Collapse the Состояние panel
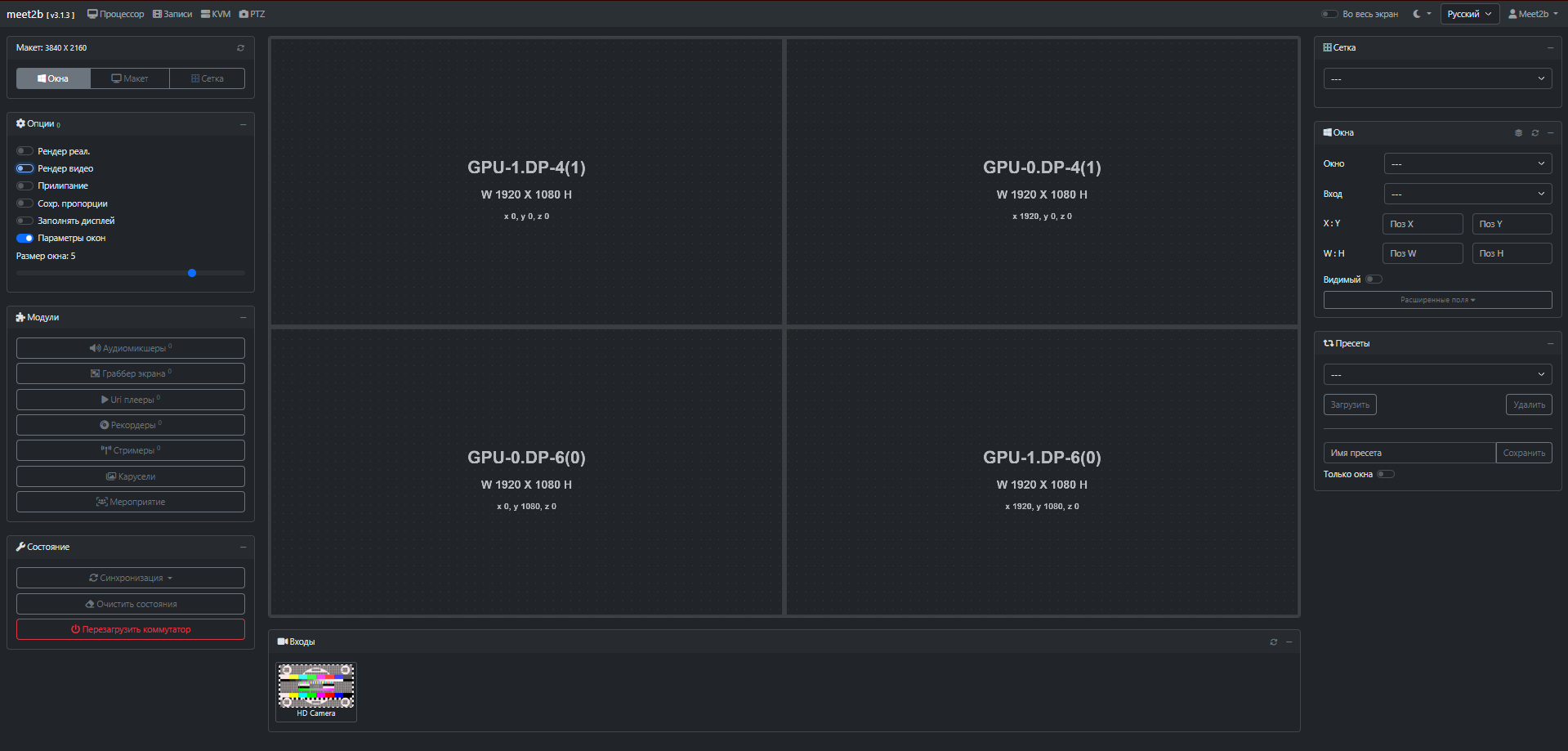Screen dimensions: 1568x751 243,547
